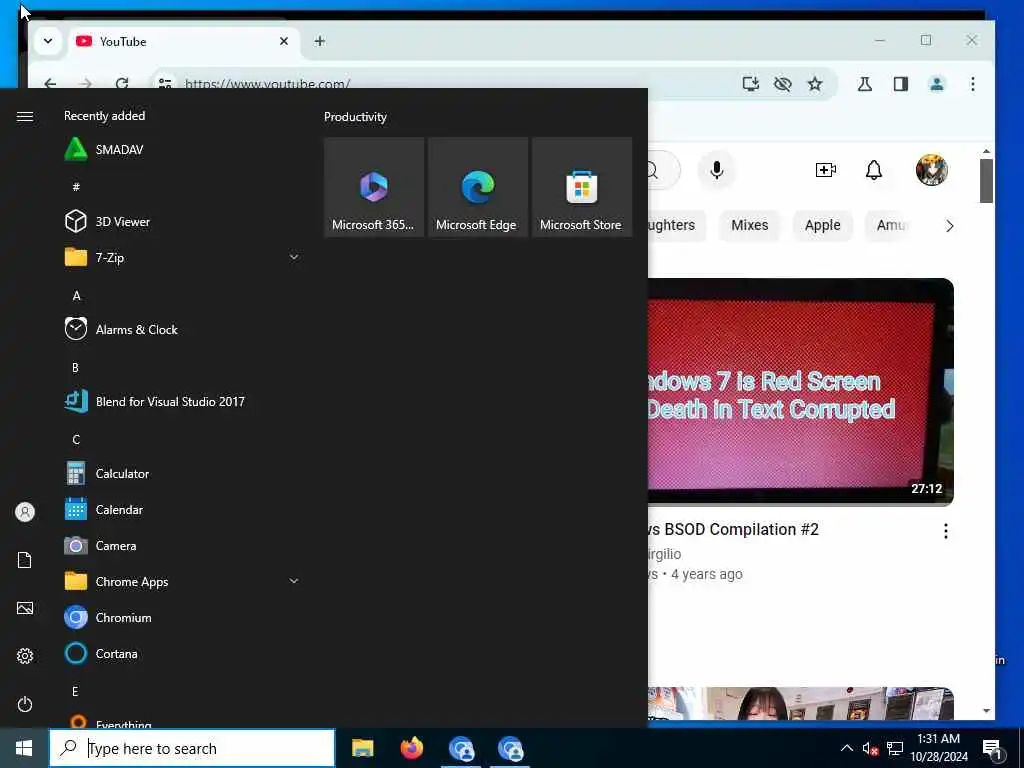Select the Apple filter chip
The image size is (1024, 768).
[822, 225]
